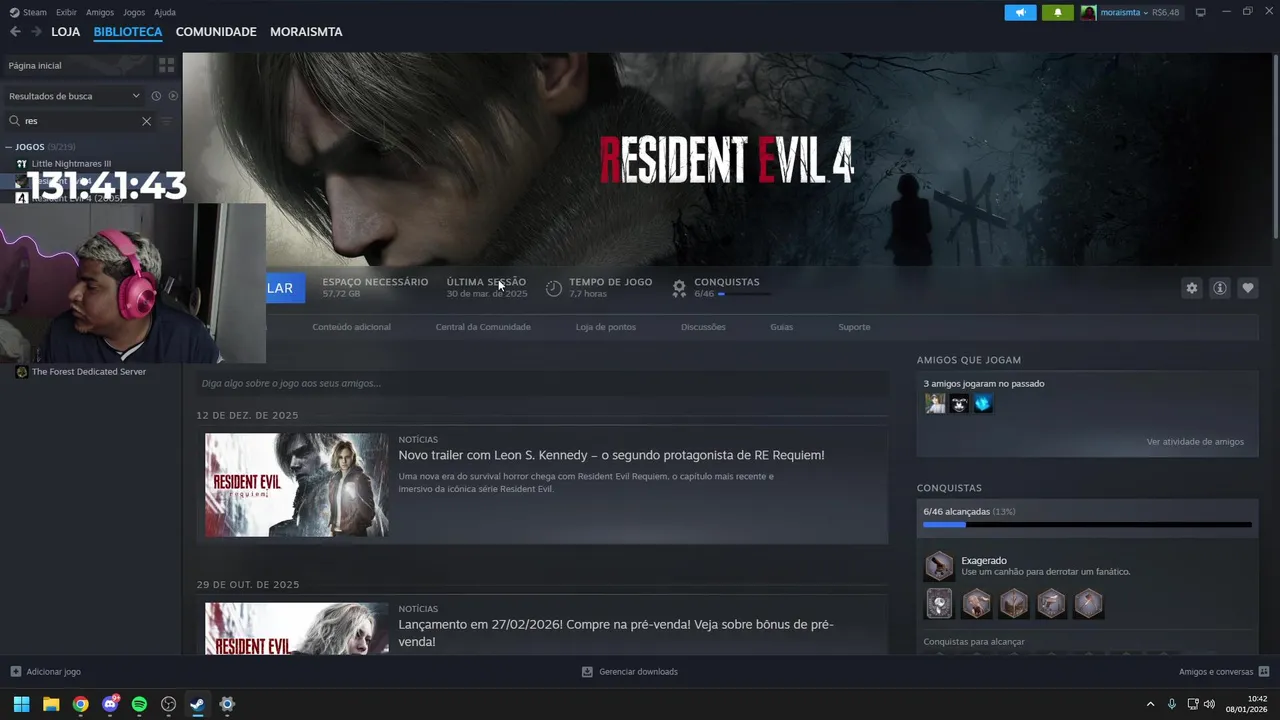Screen dimensions: 1280x720
Task: Go to MORAISMTA profile tab
Action: [306, 32]
